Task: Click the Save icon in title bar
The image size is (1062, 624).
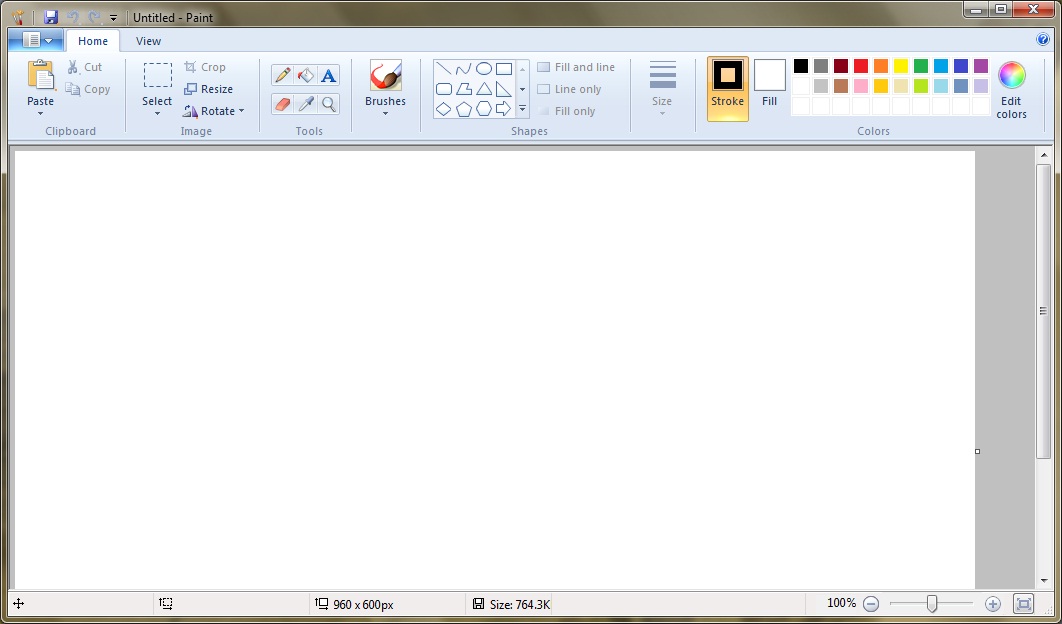Action: pos(51,17)
